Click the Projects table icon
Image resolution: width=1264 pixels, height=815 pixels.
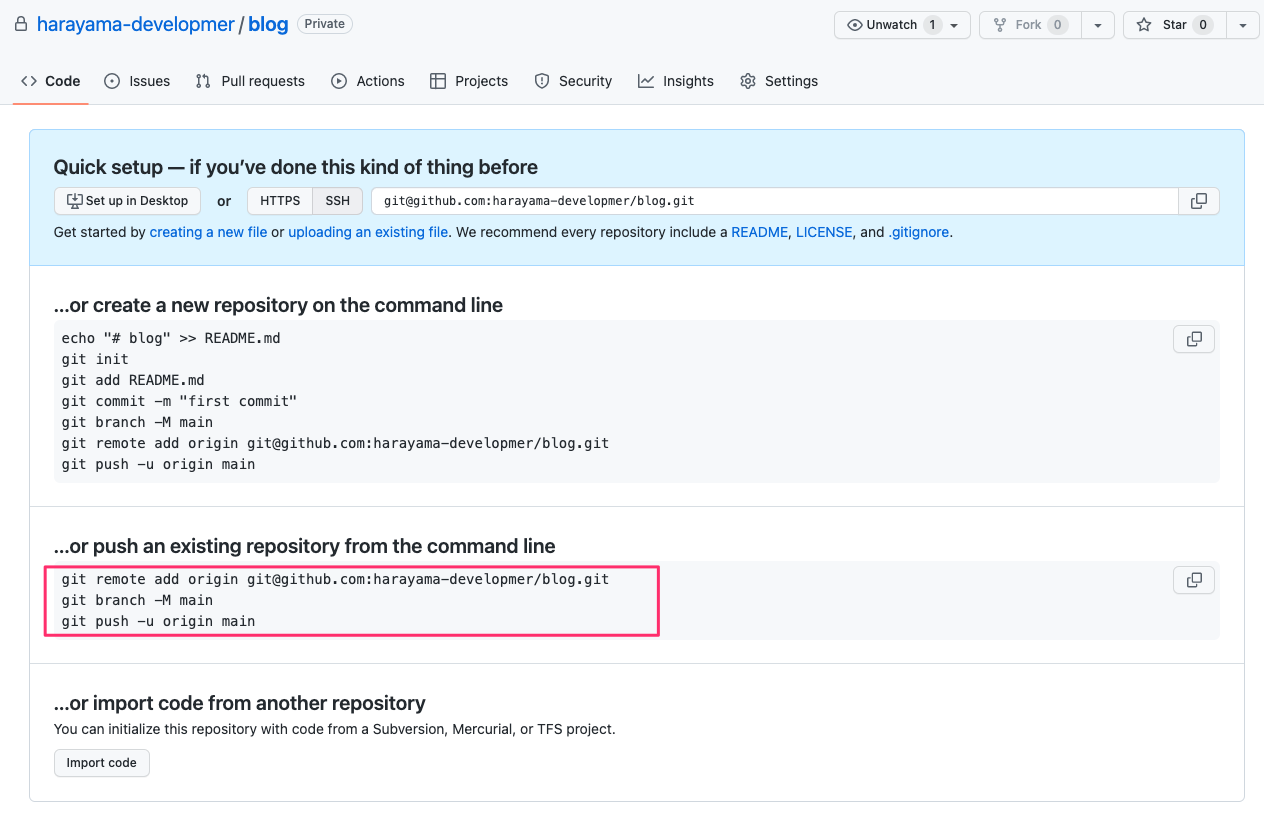437,81
